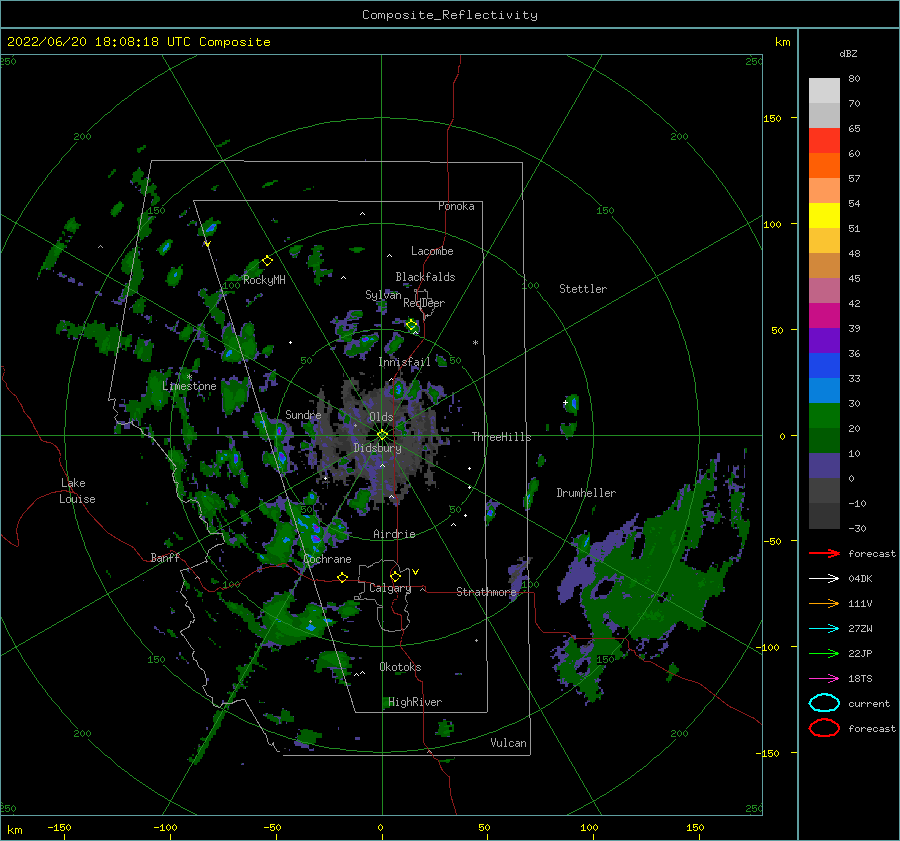Click the dBZ legend heading

click(x=848, y=53)
